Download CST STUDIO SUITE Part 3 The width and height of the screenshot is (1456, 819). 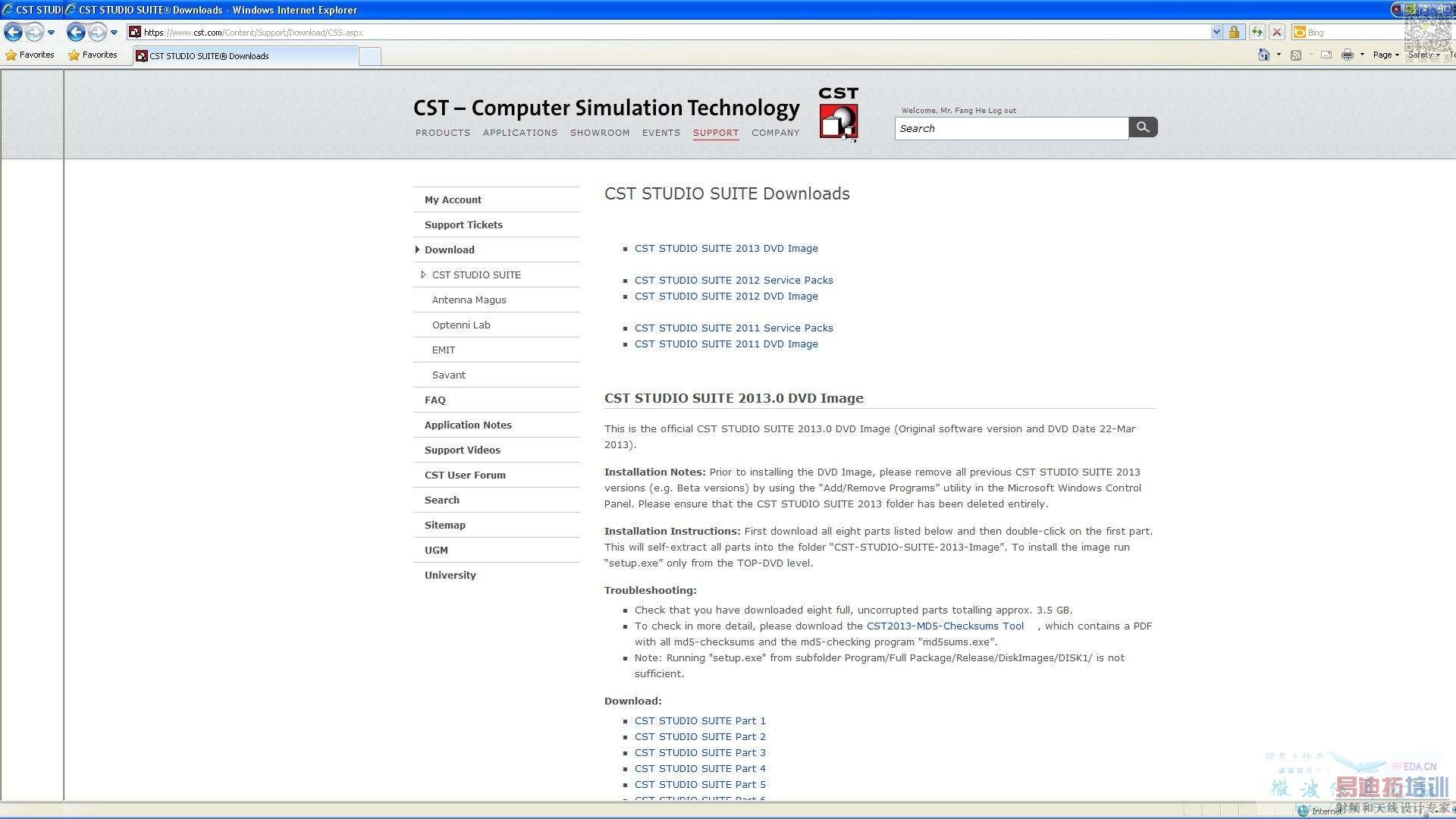(700, 752)
